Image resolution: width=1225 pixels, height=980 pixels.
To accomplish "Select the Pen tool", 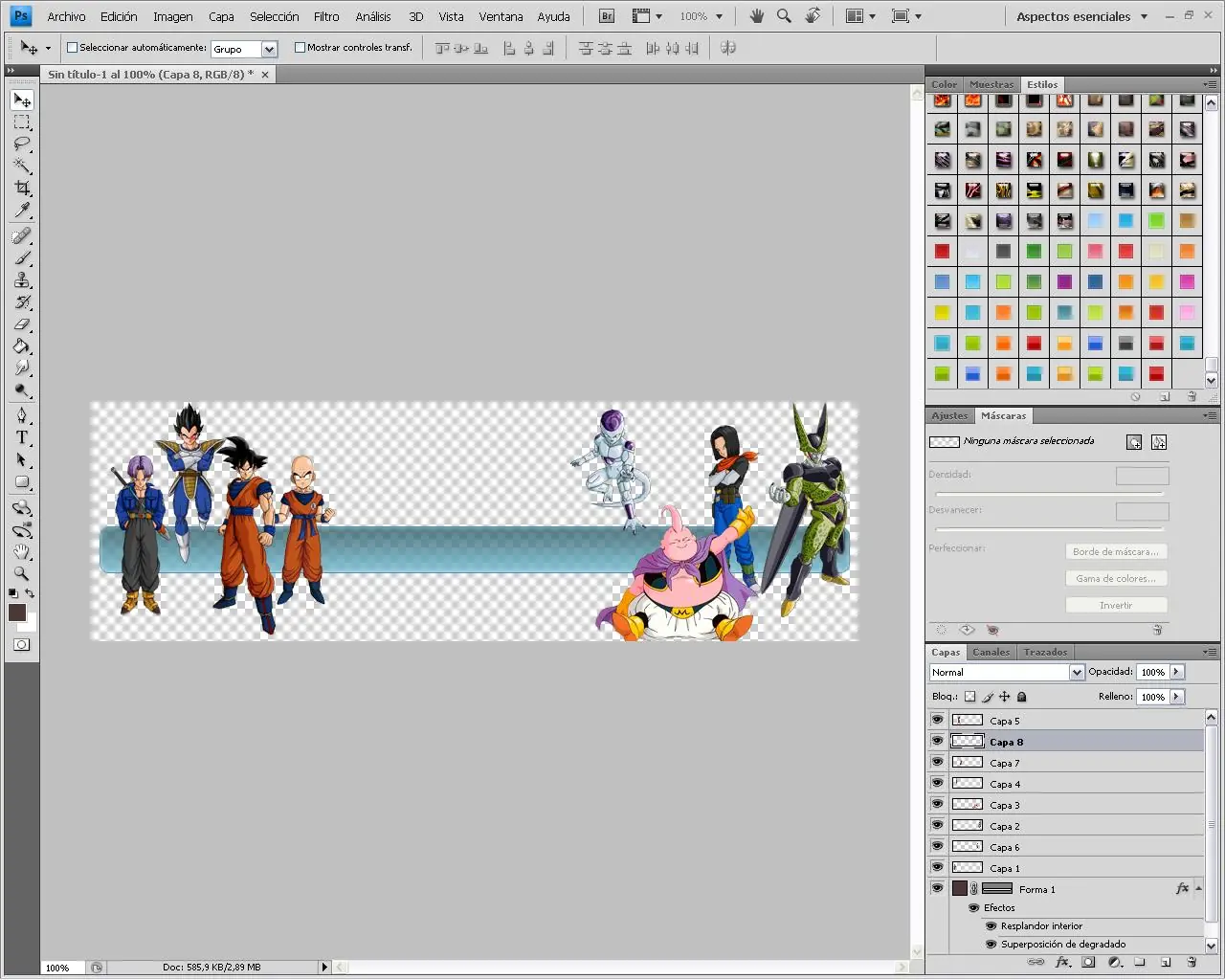I will point(22,415).
